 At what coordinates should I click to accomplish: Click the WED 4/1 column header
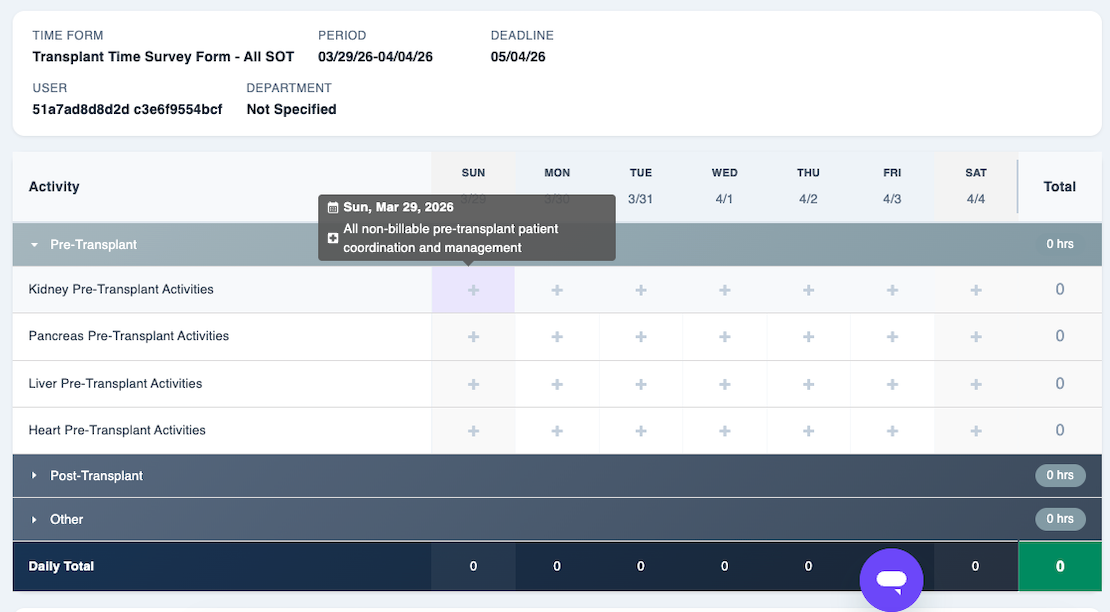[724, 186]
